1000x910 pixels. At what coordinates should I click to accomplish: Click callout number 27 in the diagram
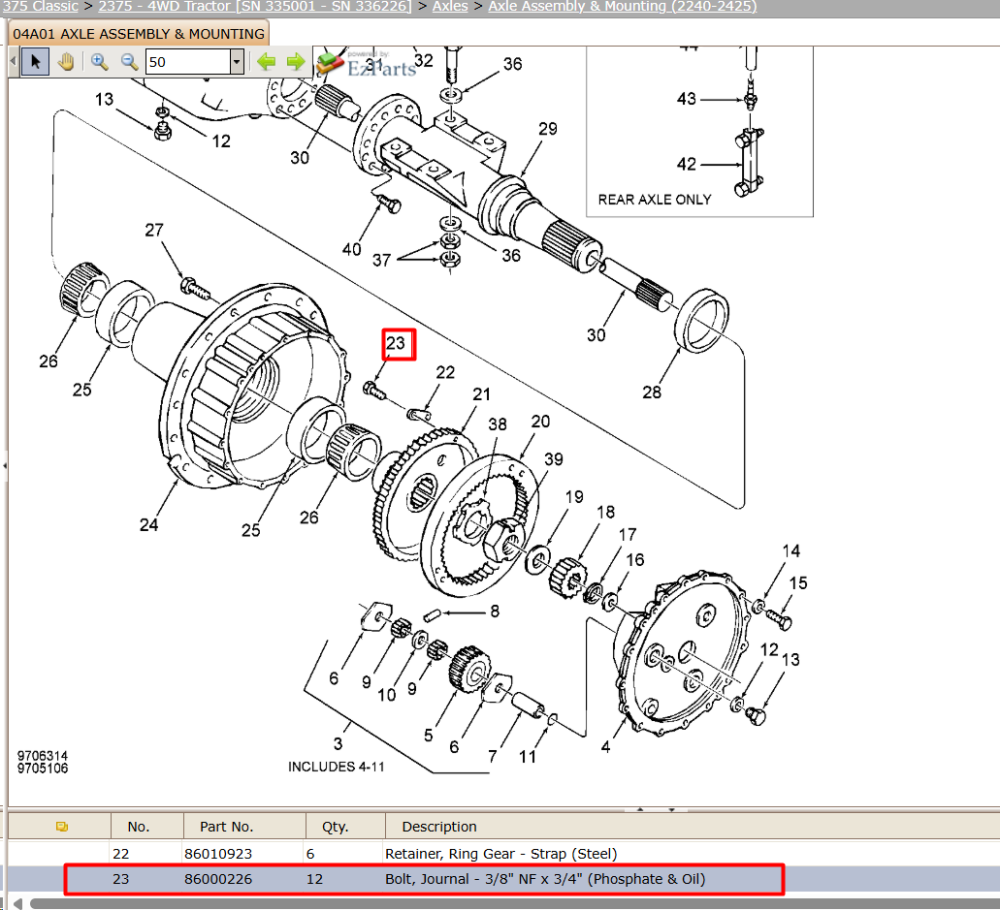tap(154, 230)
